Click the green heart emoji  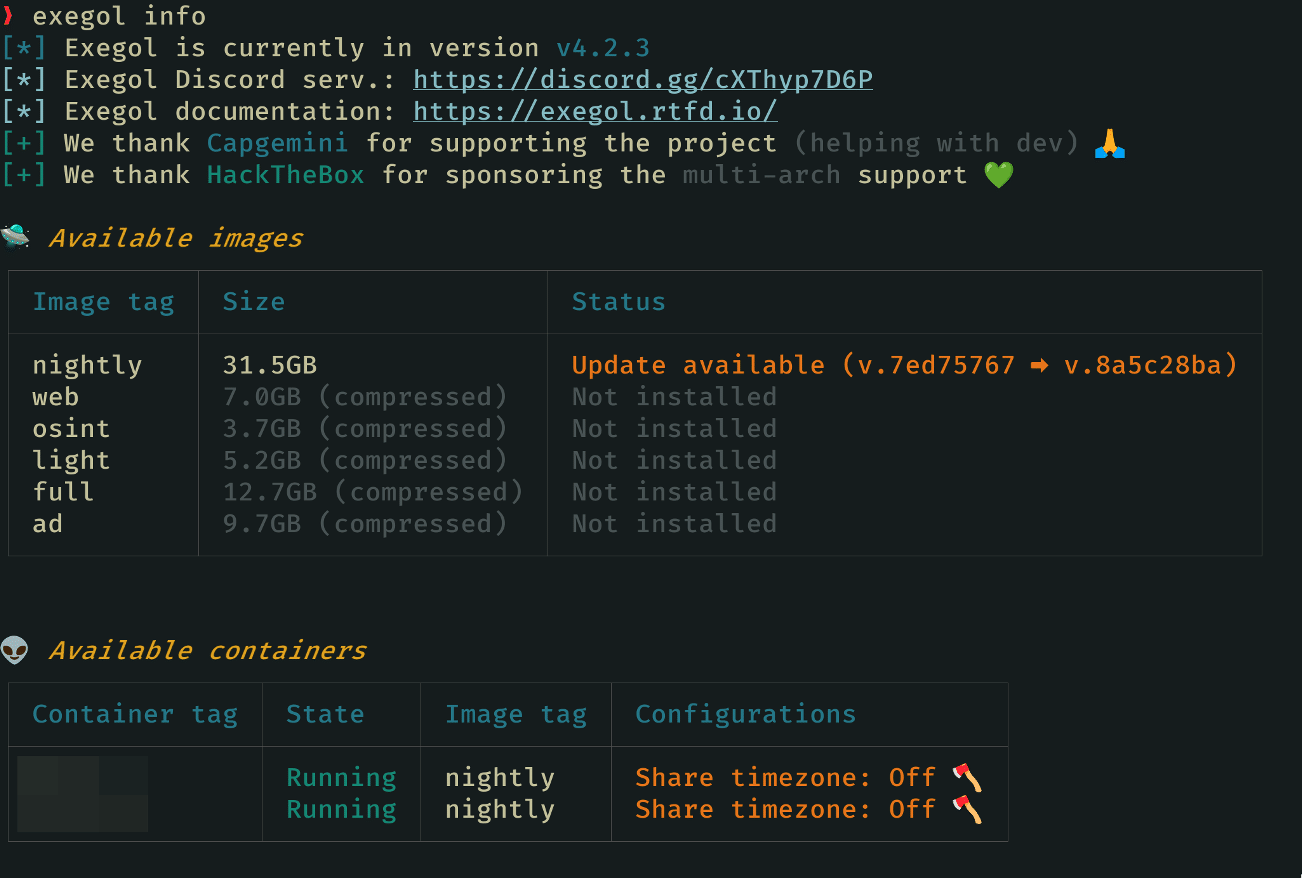pyautogui.click(x=998, y=176)
